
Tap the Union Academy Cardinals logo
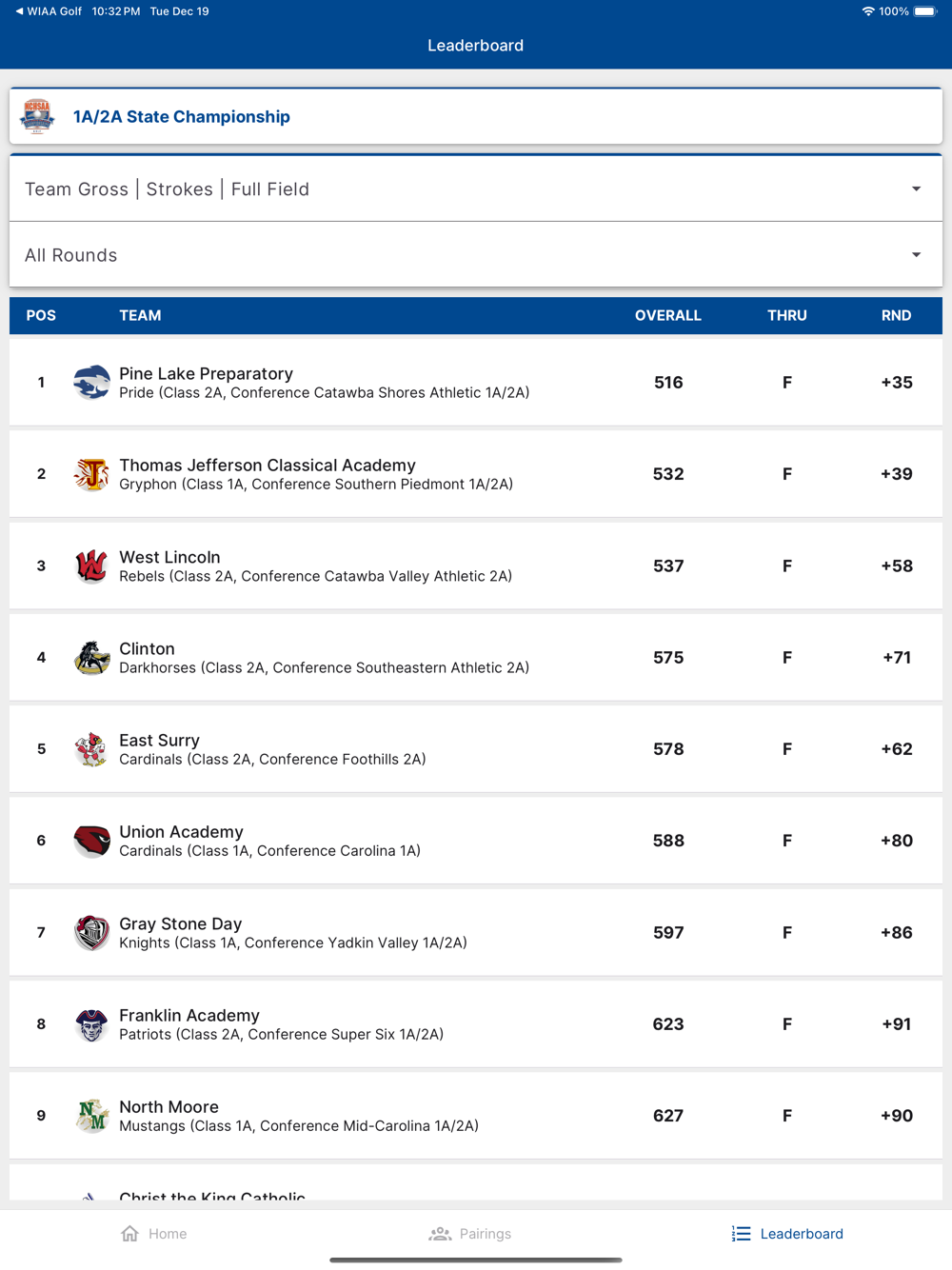91,841
